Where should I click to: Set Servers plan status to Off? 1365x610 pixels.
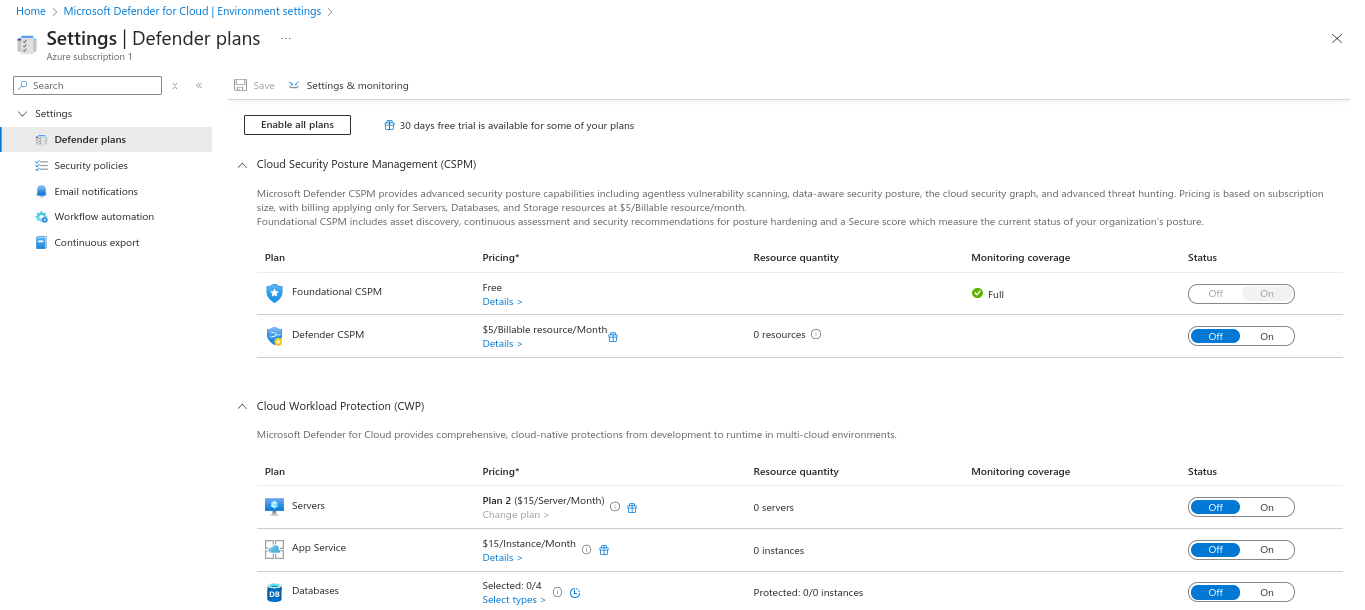1215,507
